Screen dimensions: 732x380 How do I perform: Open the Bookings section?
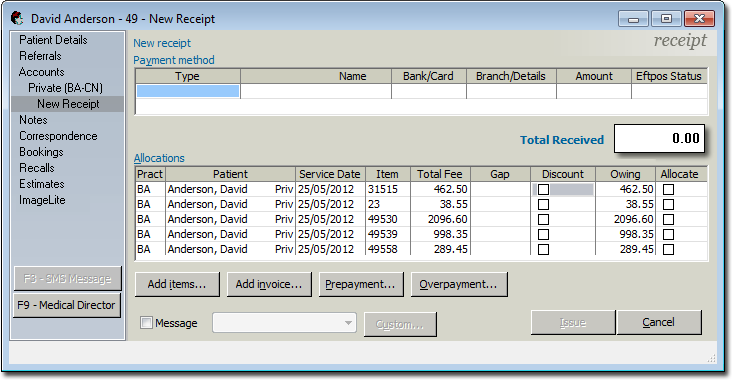point(41,152)
